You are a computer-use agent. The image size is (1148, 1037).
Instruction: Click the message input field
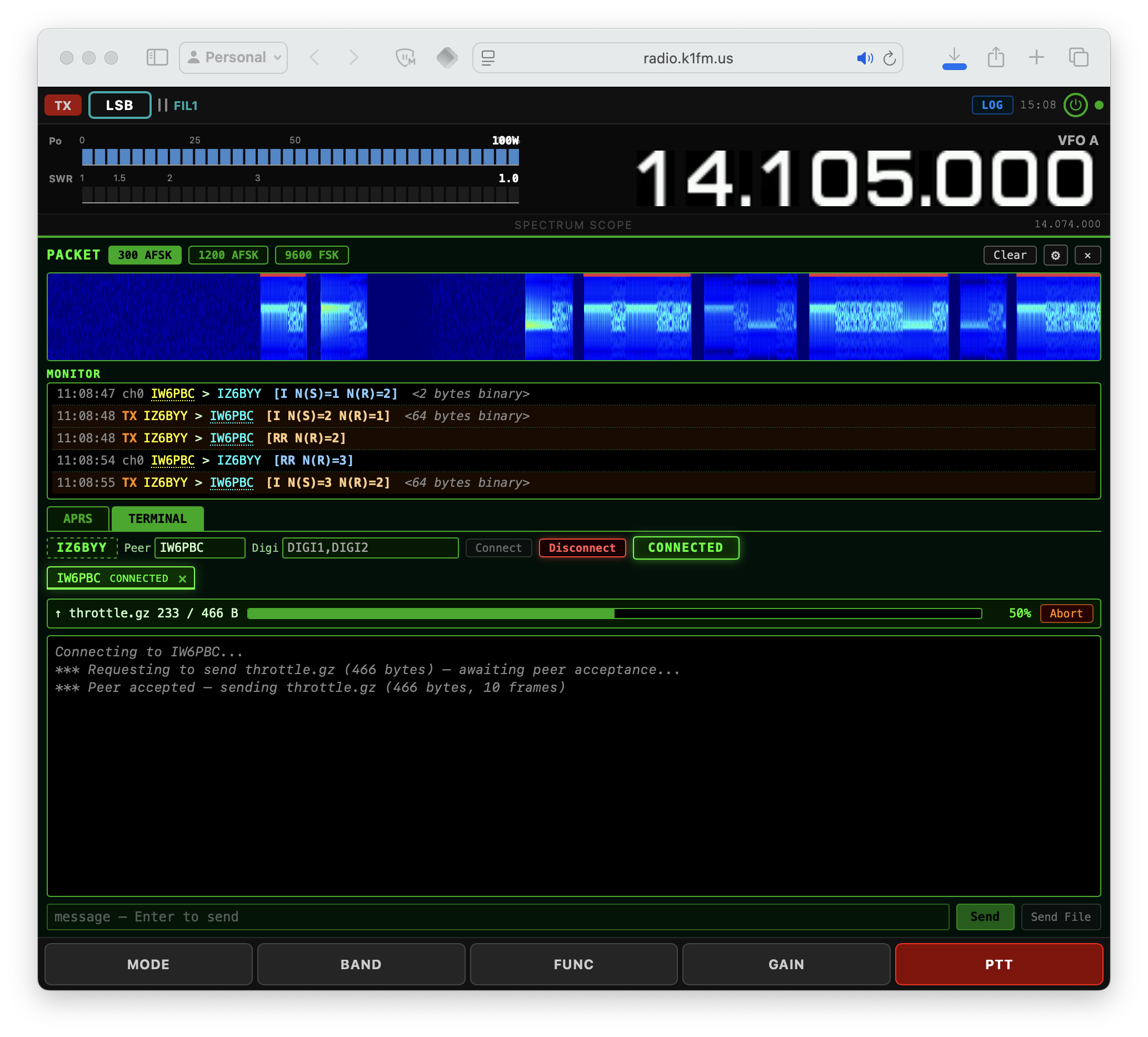[x=498, y=916]
